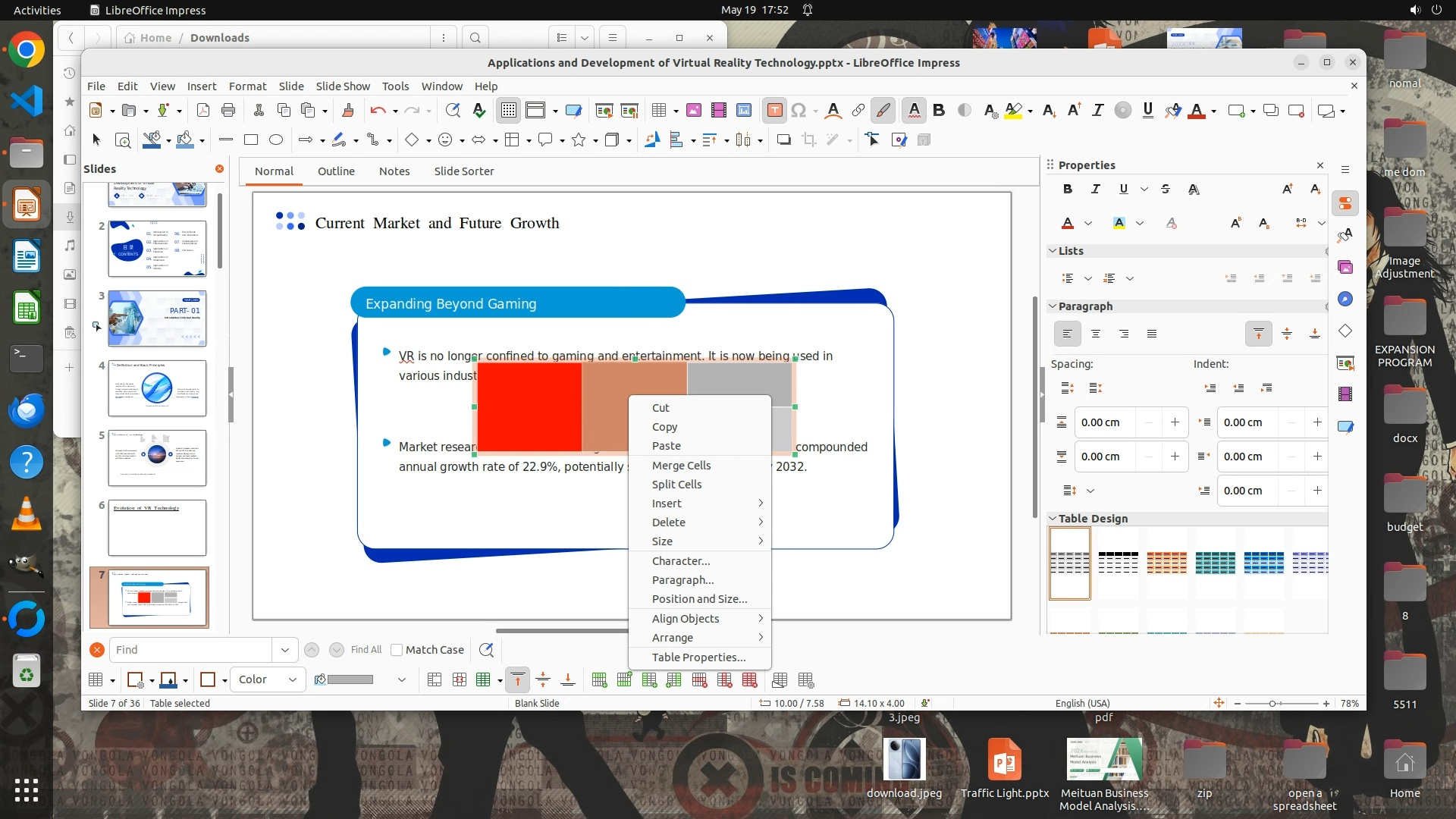Screen dimensions: 1456x819
Task: Switch to the Slide Sorter tab
Action: click(463, 171)
